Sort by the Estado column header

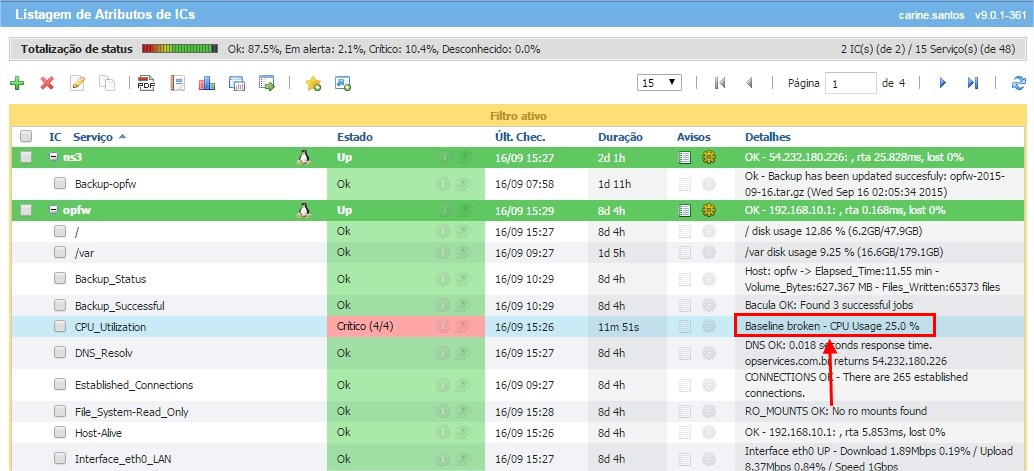pyautogui.click(x=354, y=136)
